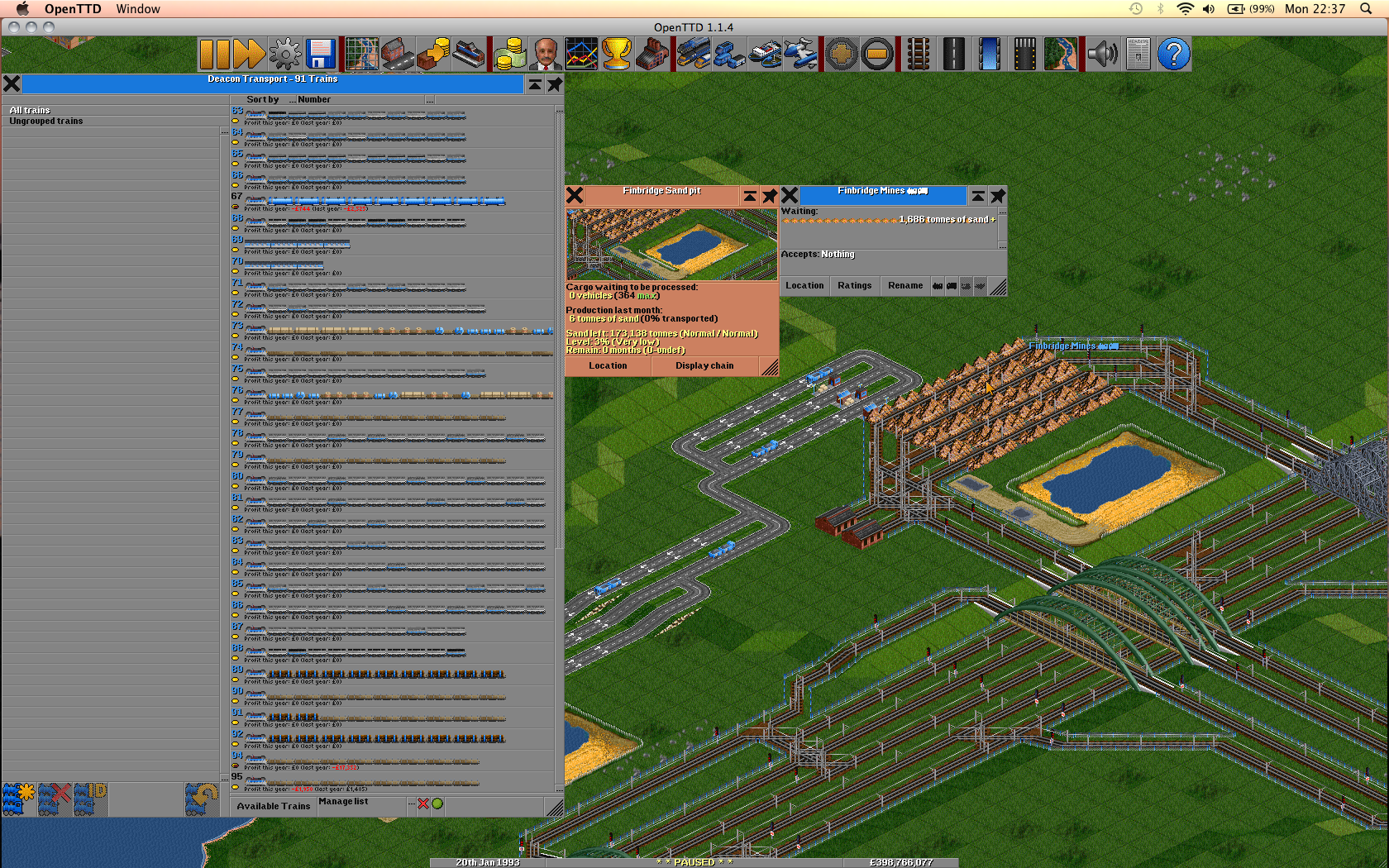The image size is (1389, 868).
Task: Click the green start all trains button
Action: [x=437, y=804]
